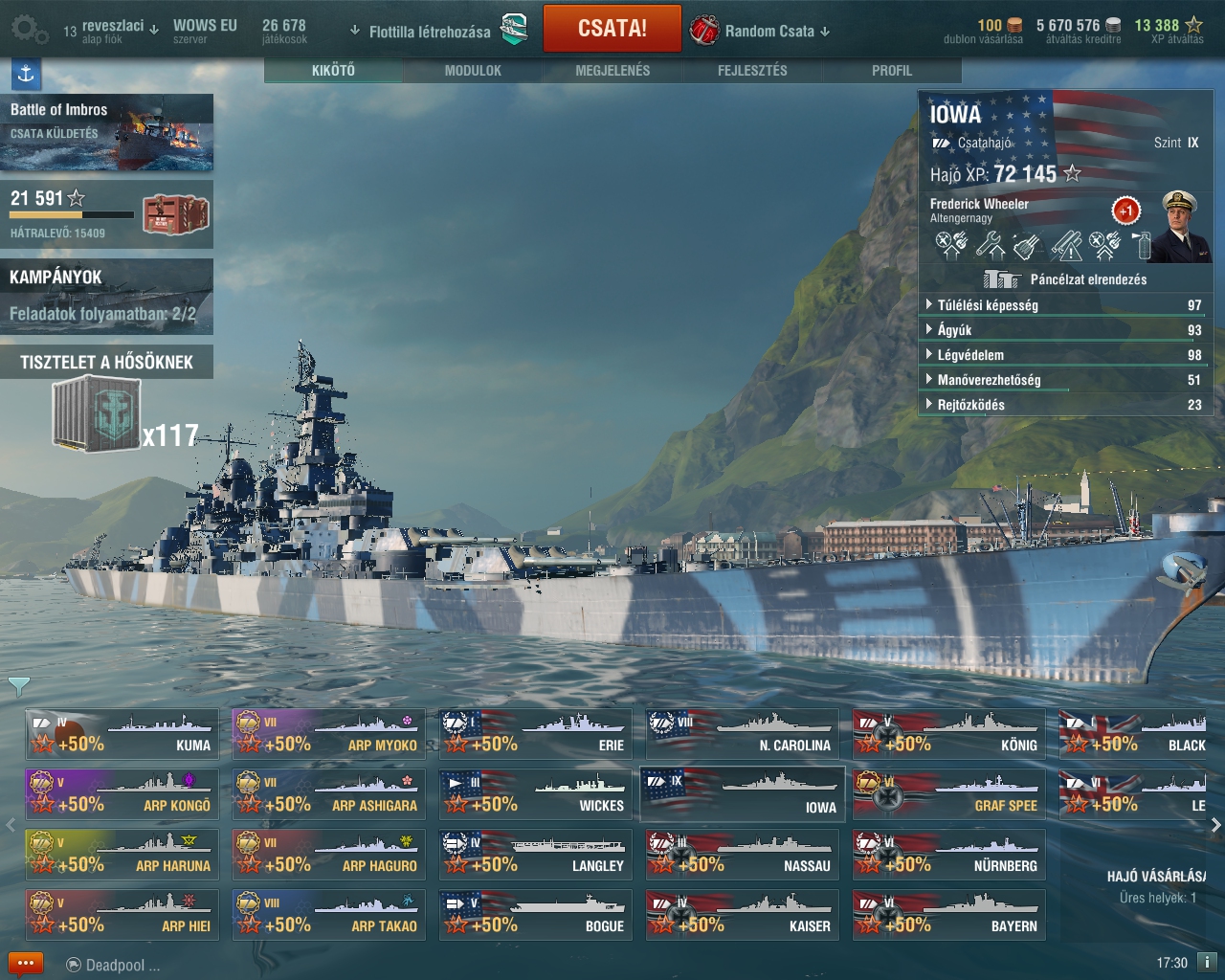Open the red container crate reward
This screenshot has width=1225, height=980.
click(x=176, y=214)
